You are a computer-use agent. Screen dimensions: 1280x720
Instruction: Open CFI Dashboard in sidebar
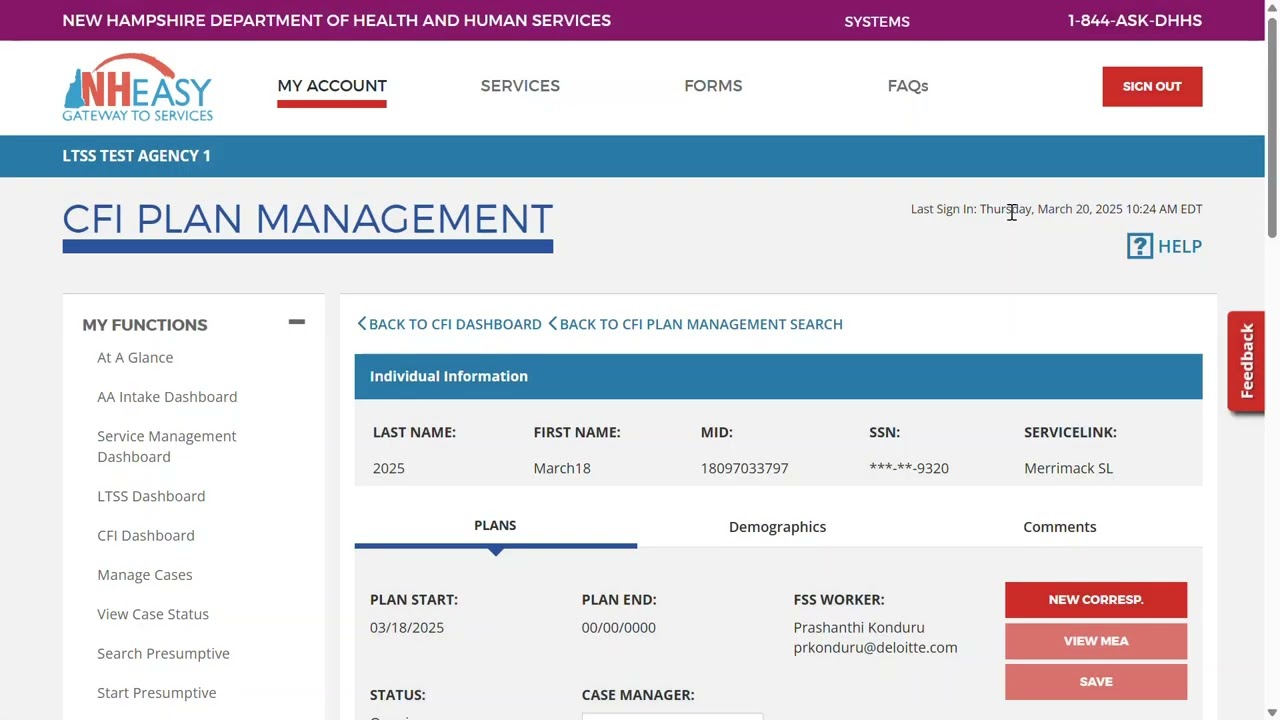[x=146, y=536]
